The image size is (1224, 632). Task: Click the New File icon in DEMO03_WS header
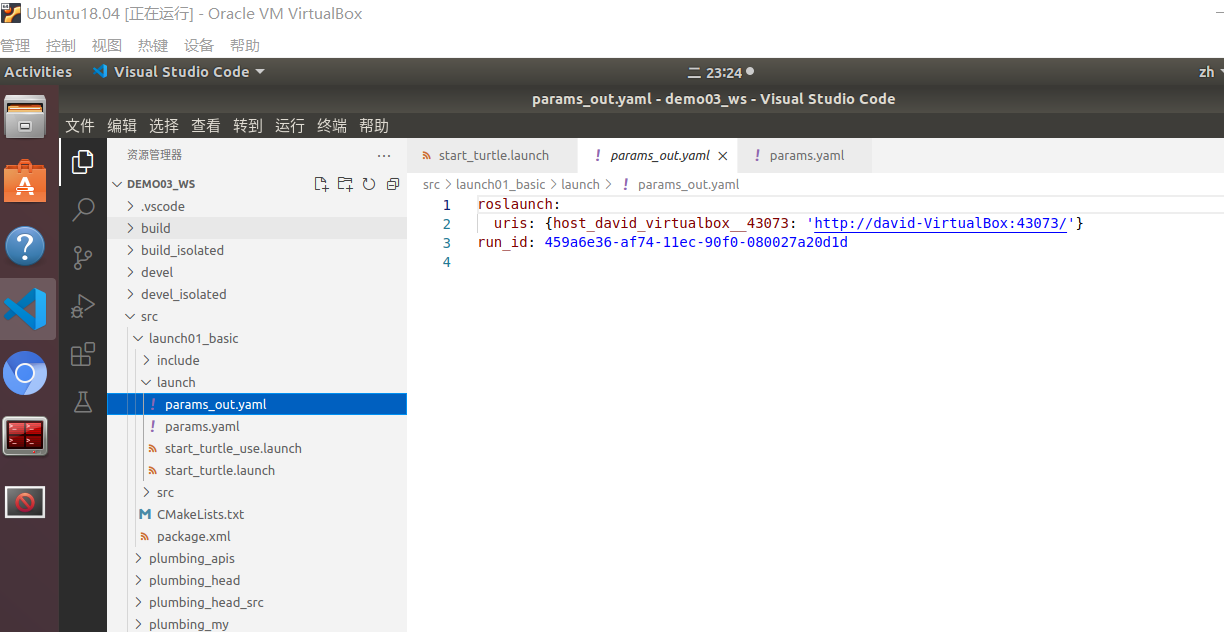[321, 184]
